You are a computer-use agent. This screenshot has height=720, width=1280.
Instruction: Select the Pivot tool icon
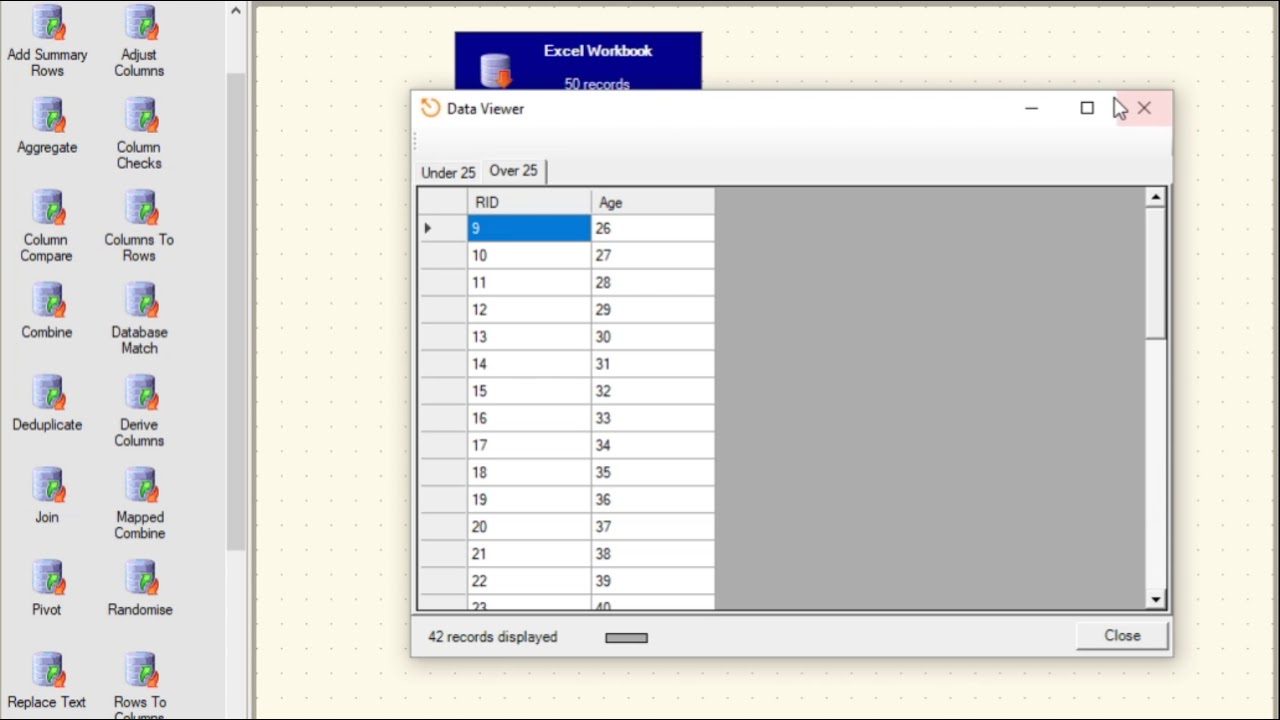[x=48, y=577]
